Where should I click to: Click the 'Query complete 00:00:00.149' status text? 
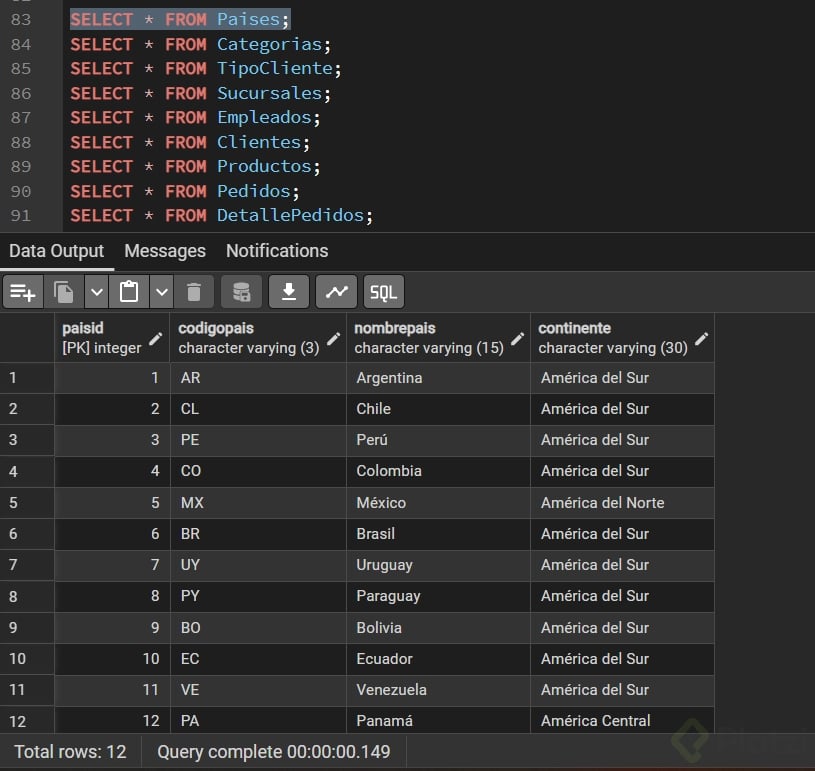(x=273, y=752)
